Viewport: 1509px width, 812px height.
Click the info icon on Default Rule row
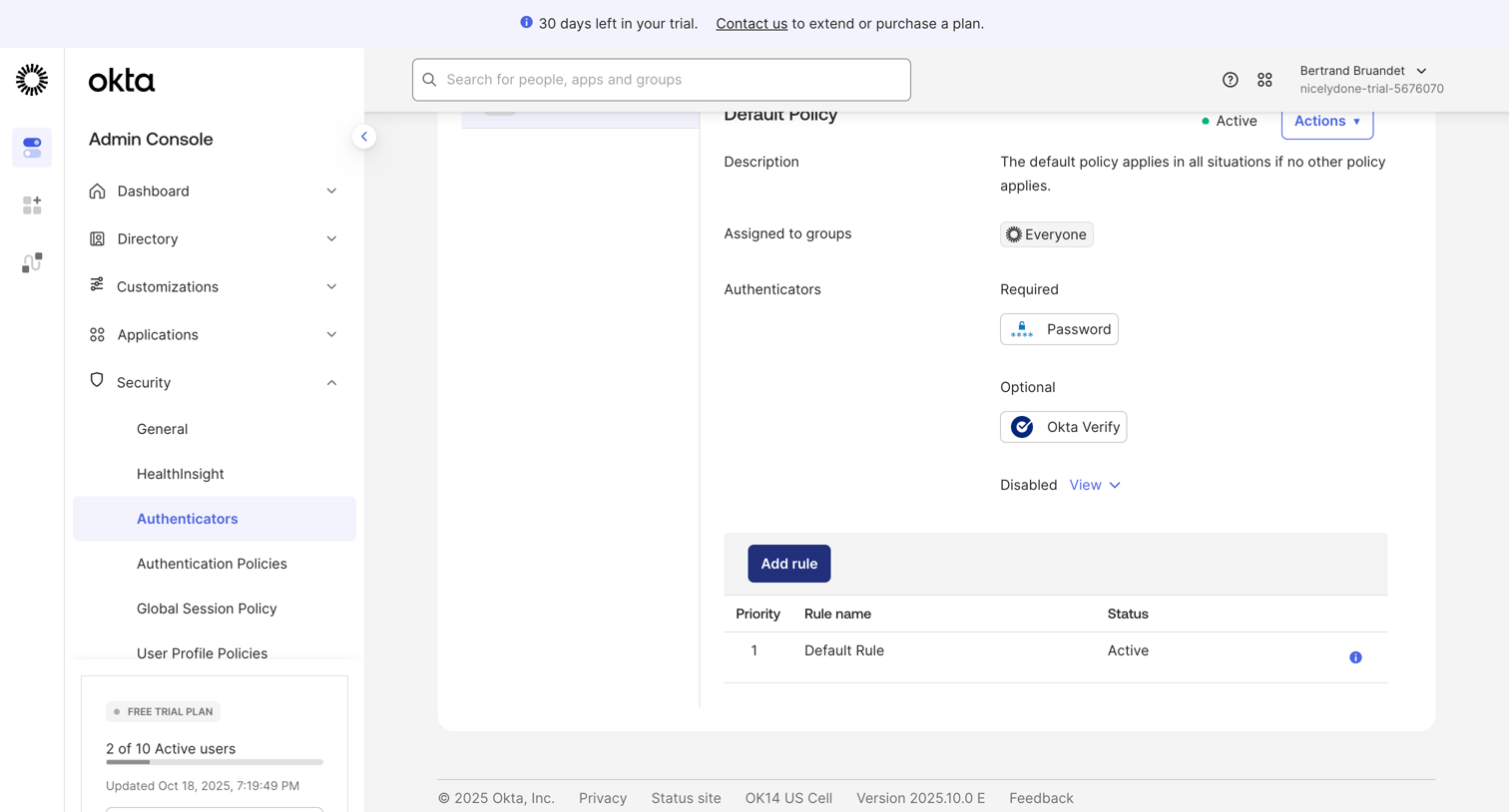[1355, 657]
